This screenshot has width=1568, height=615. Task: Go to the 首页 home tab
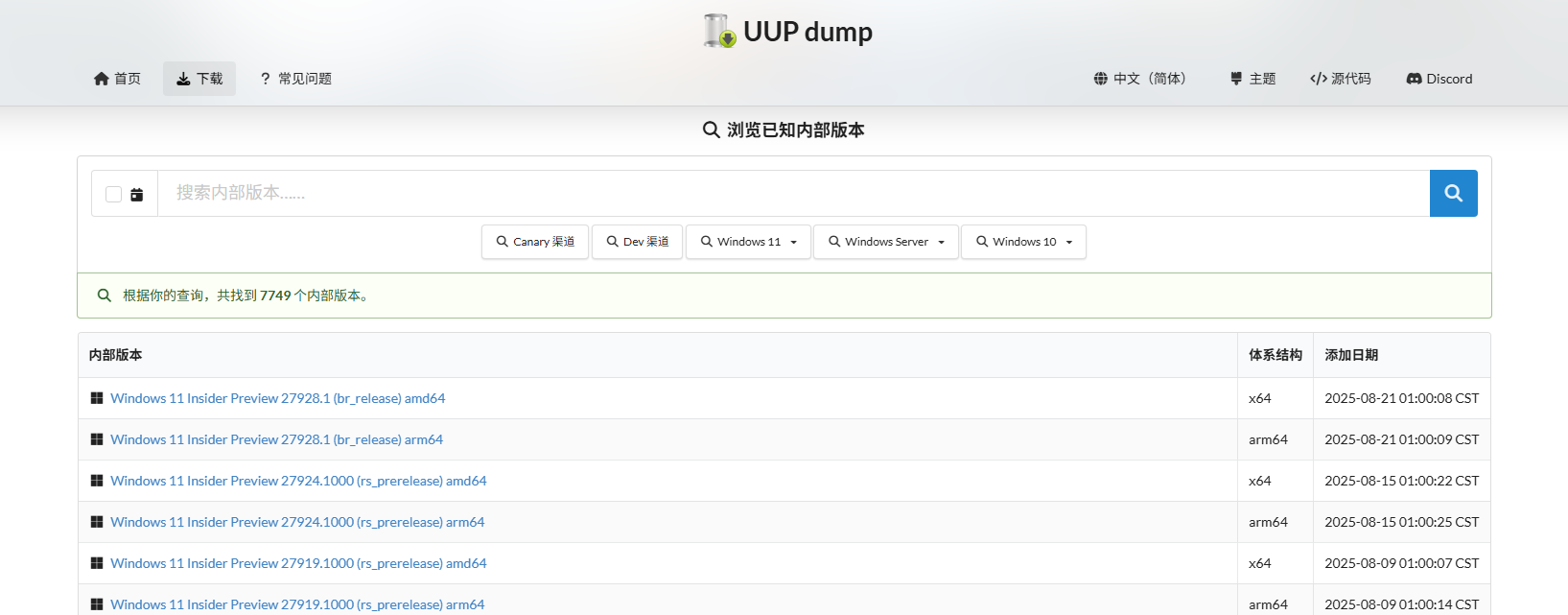117,79
